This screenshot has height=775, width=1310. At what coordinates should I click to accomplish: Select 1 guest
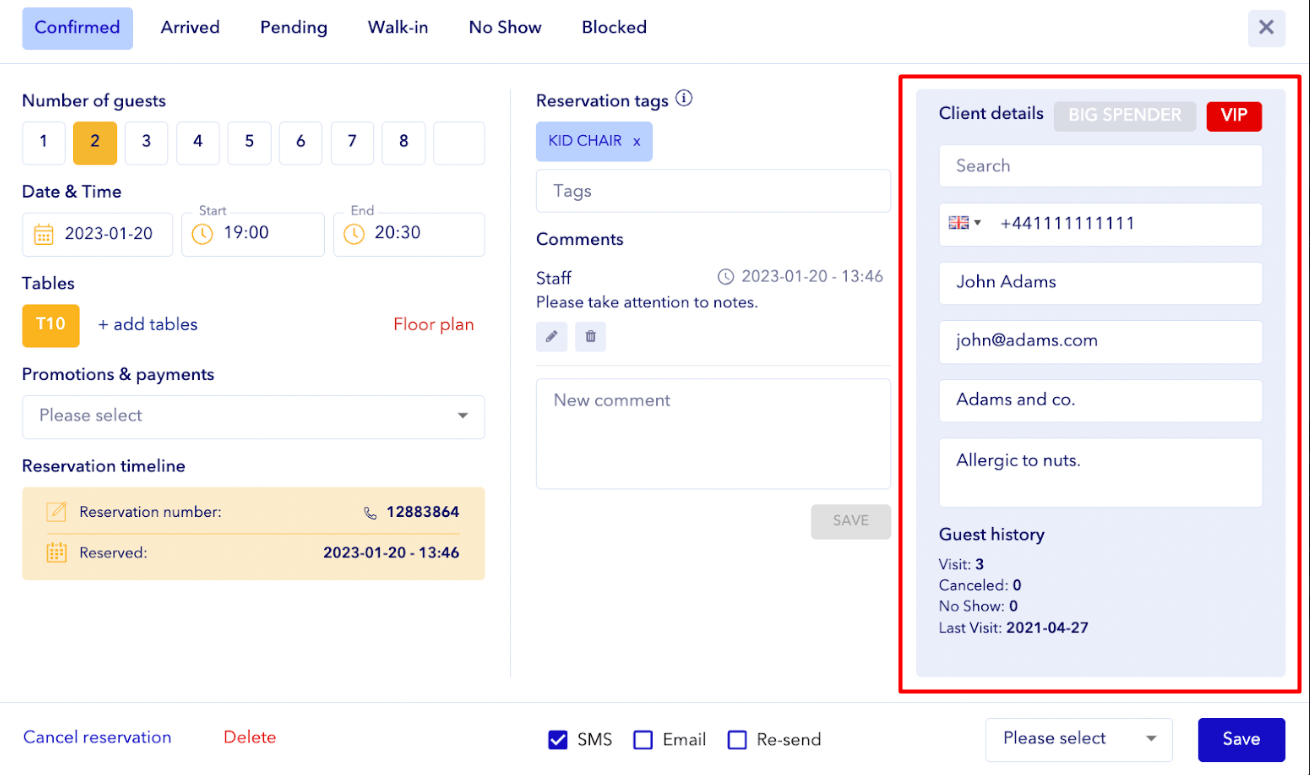point(43,143)
